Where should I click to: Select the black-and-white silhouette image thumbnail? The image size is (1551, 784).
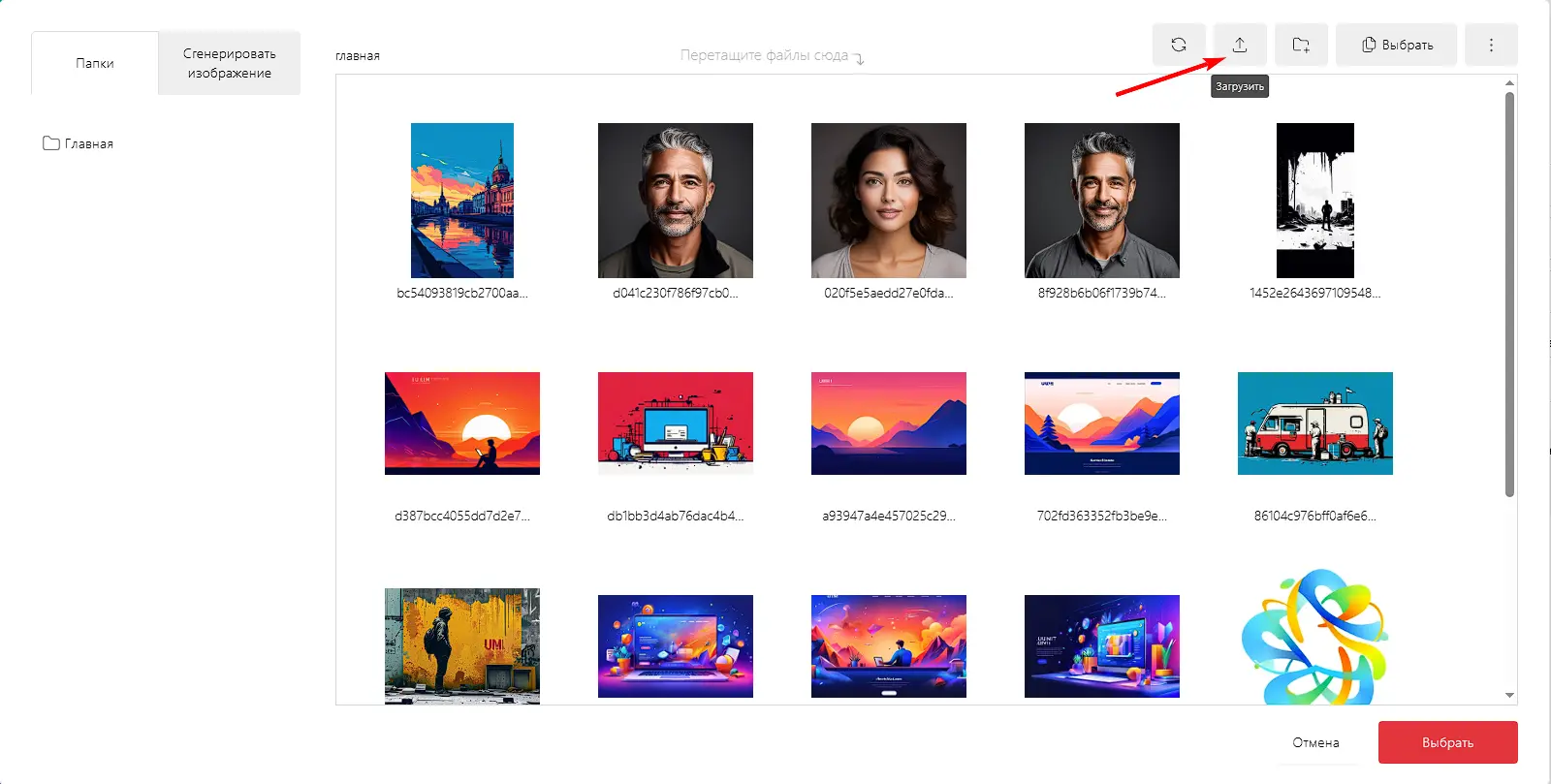pos(1315,201)
